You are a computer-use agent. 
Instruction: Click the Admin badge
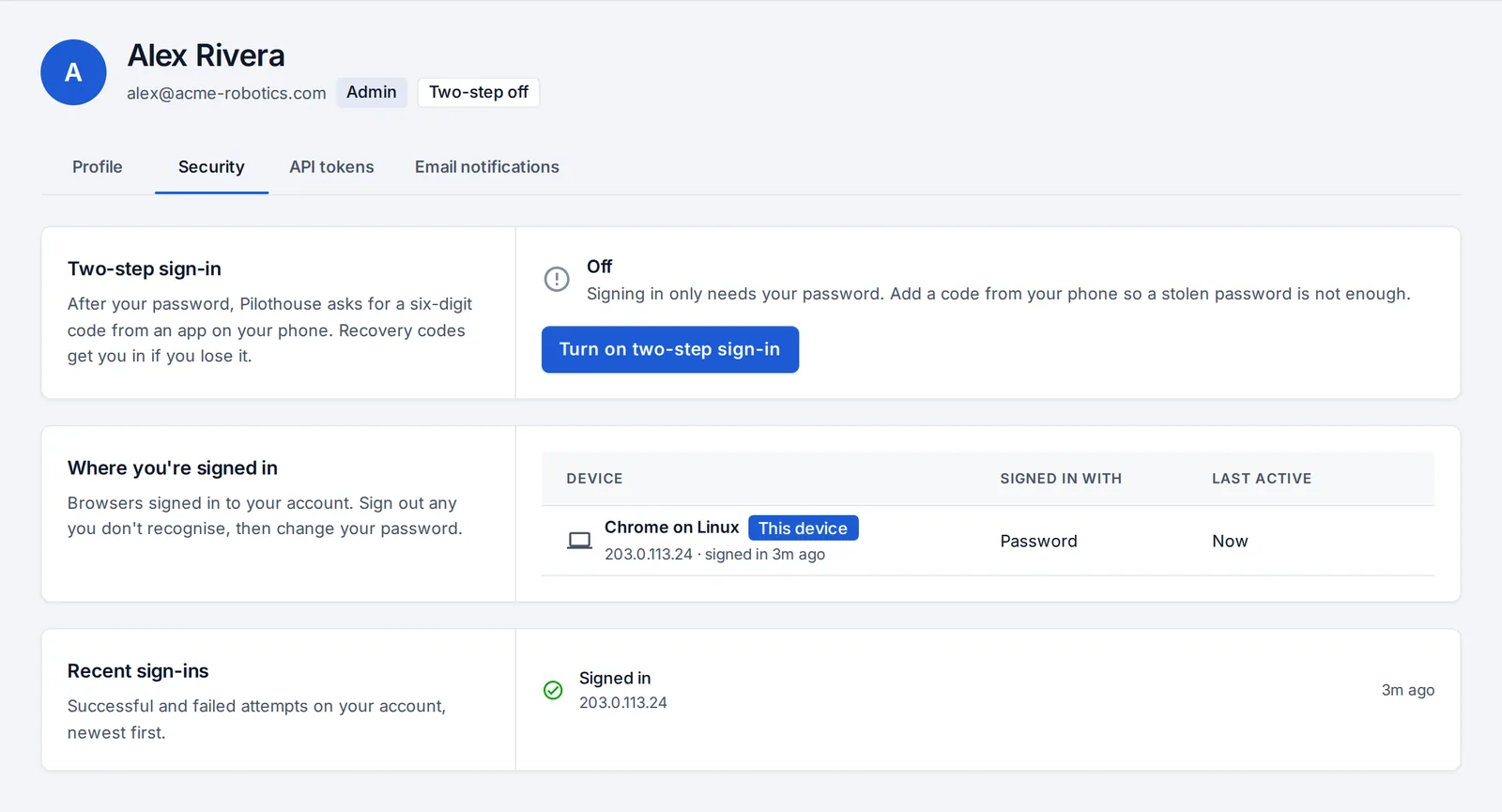point(372,92)
